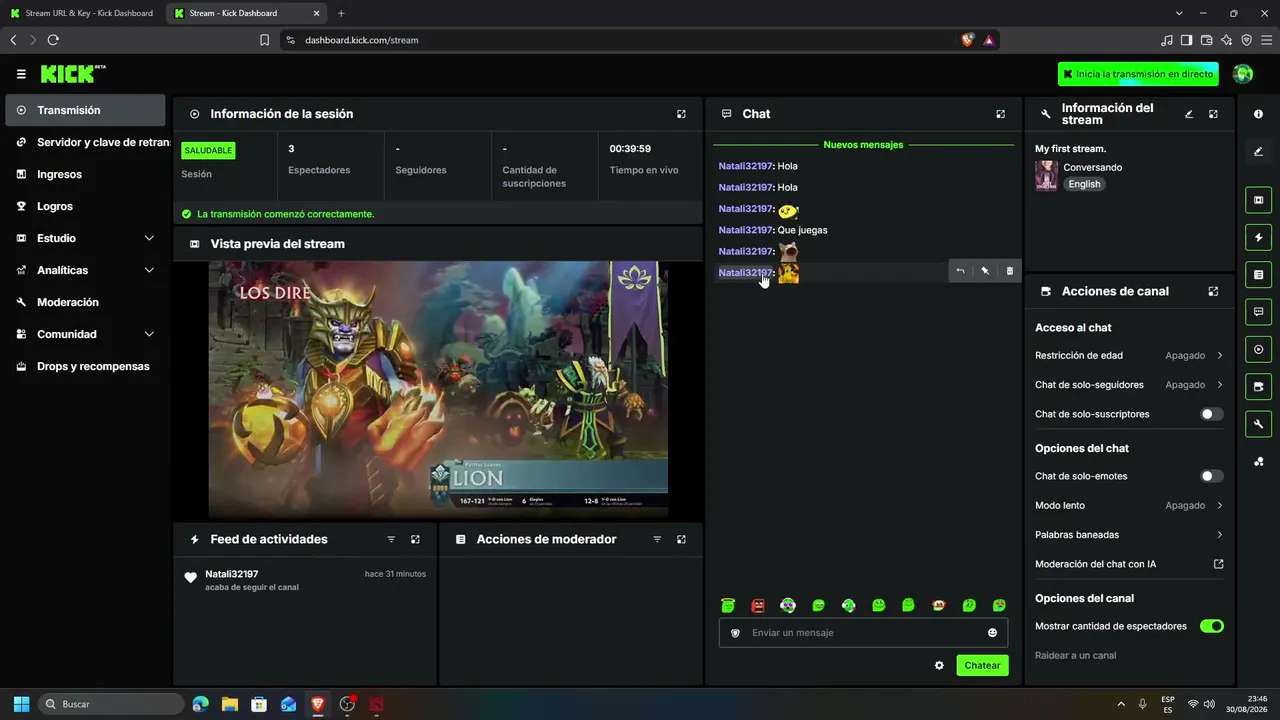
Task: Expand the Información de la sesión panel
Action: [x=681, y=114]
